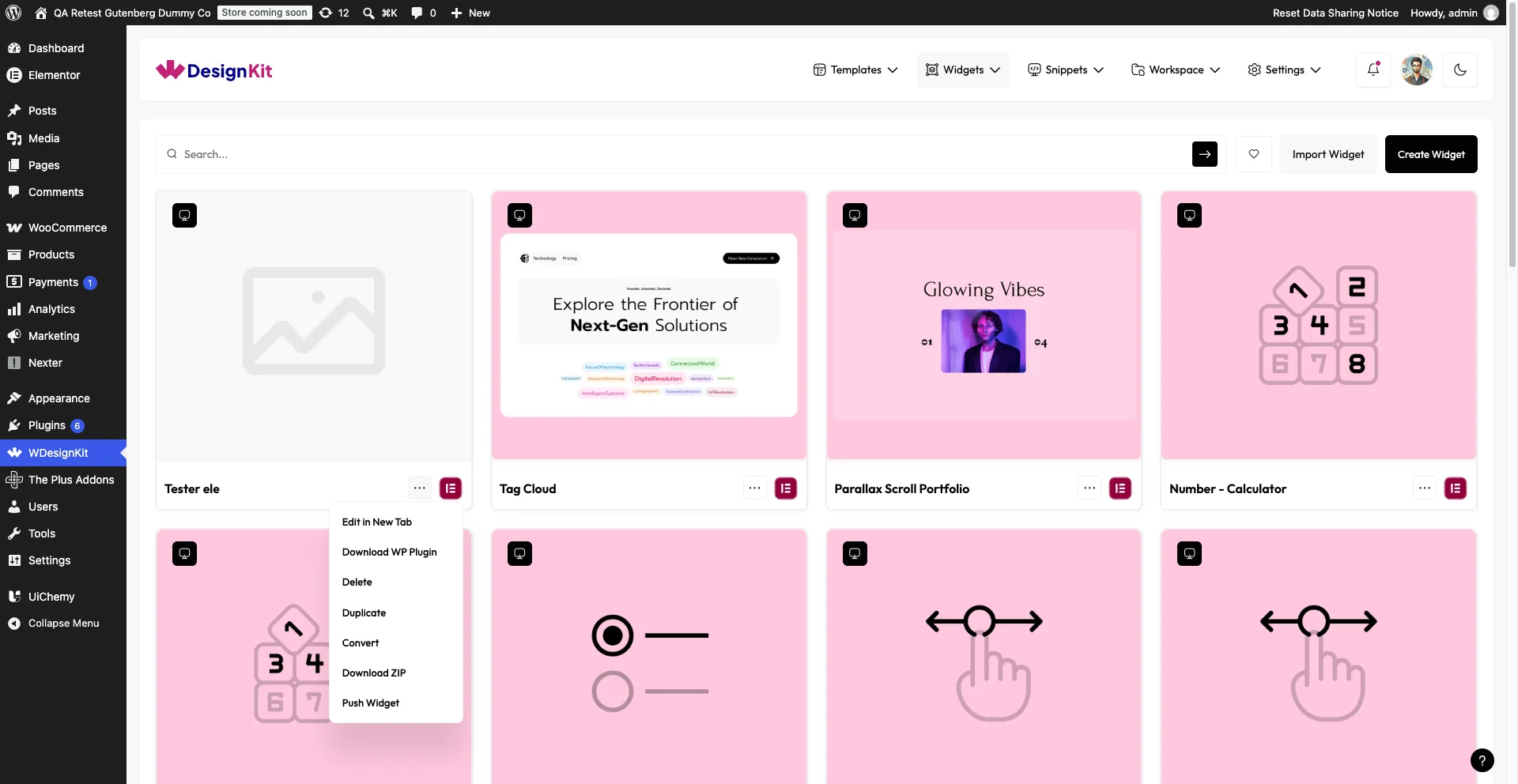Open Elementor icon on Number - Calculator card

(1456, 488)
